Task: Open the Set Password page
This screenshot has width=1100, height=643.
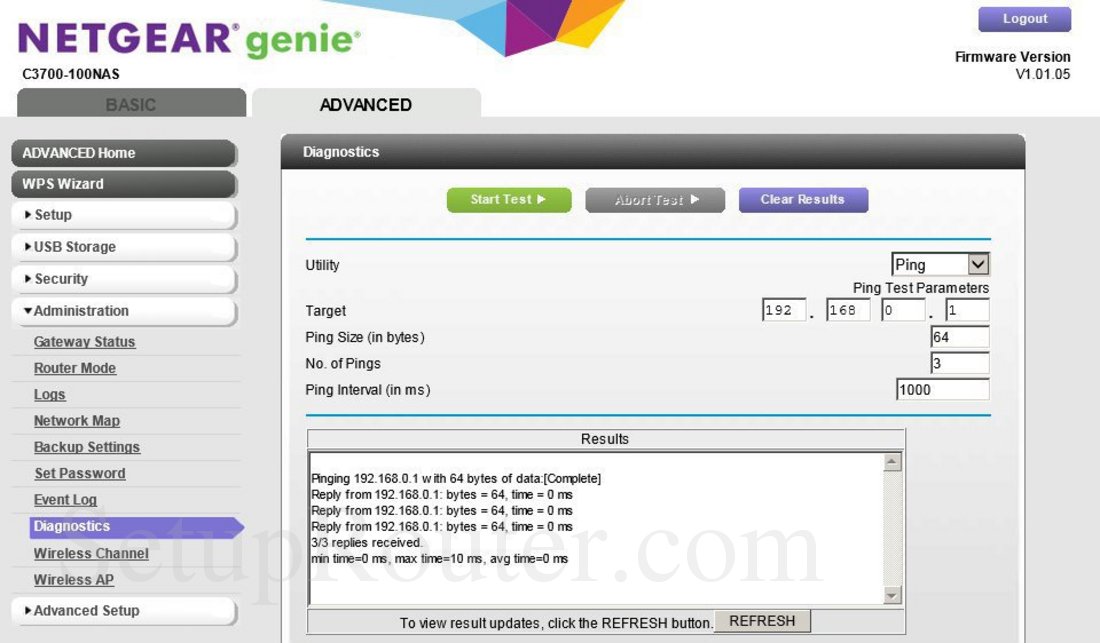Action: (x=80, y=473)
